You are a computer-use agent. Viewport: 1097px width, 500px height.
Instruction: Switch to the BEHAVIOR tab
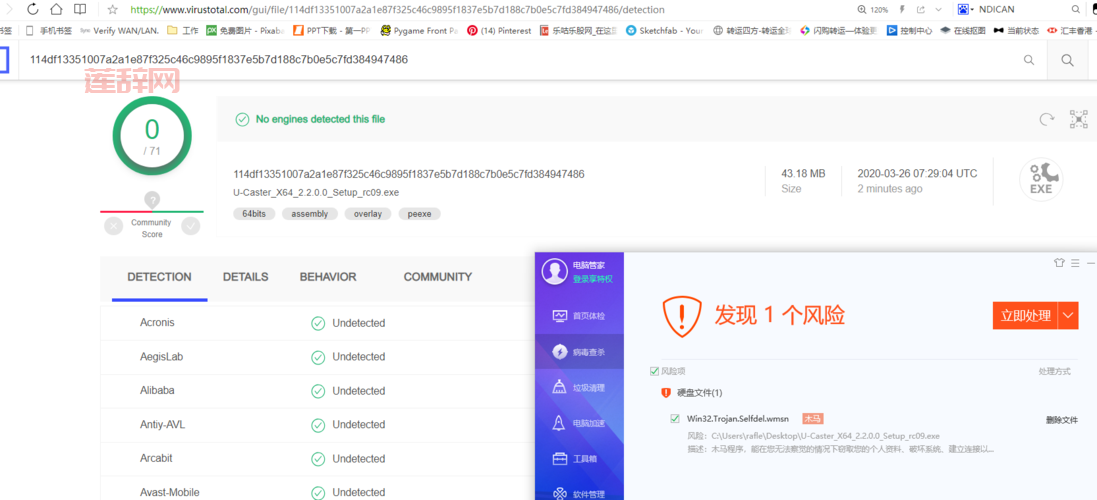(328, 277)
